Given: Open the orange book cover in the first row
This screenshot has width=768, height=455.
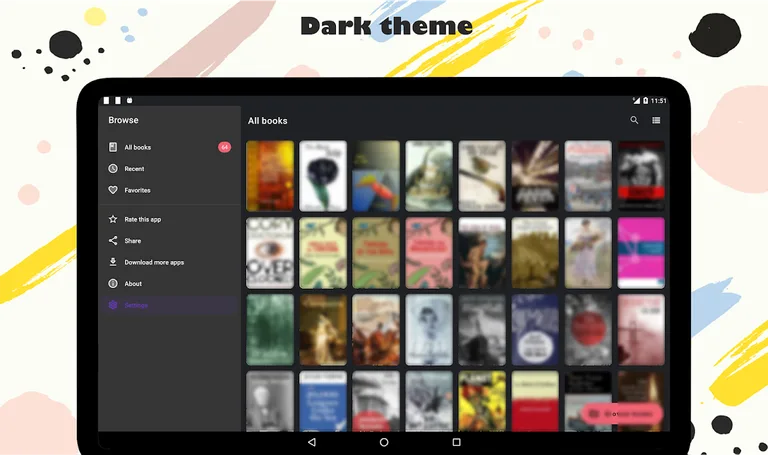Looking at the screenshot, I should pyautogui.click(x=270, y=176).
